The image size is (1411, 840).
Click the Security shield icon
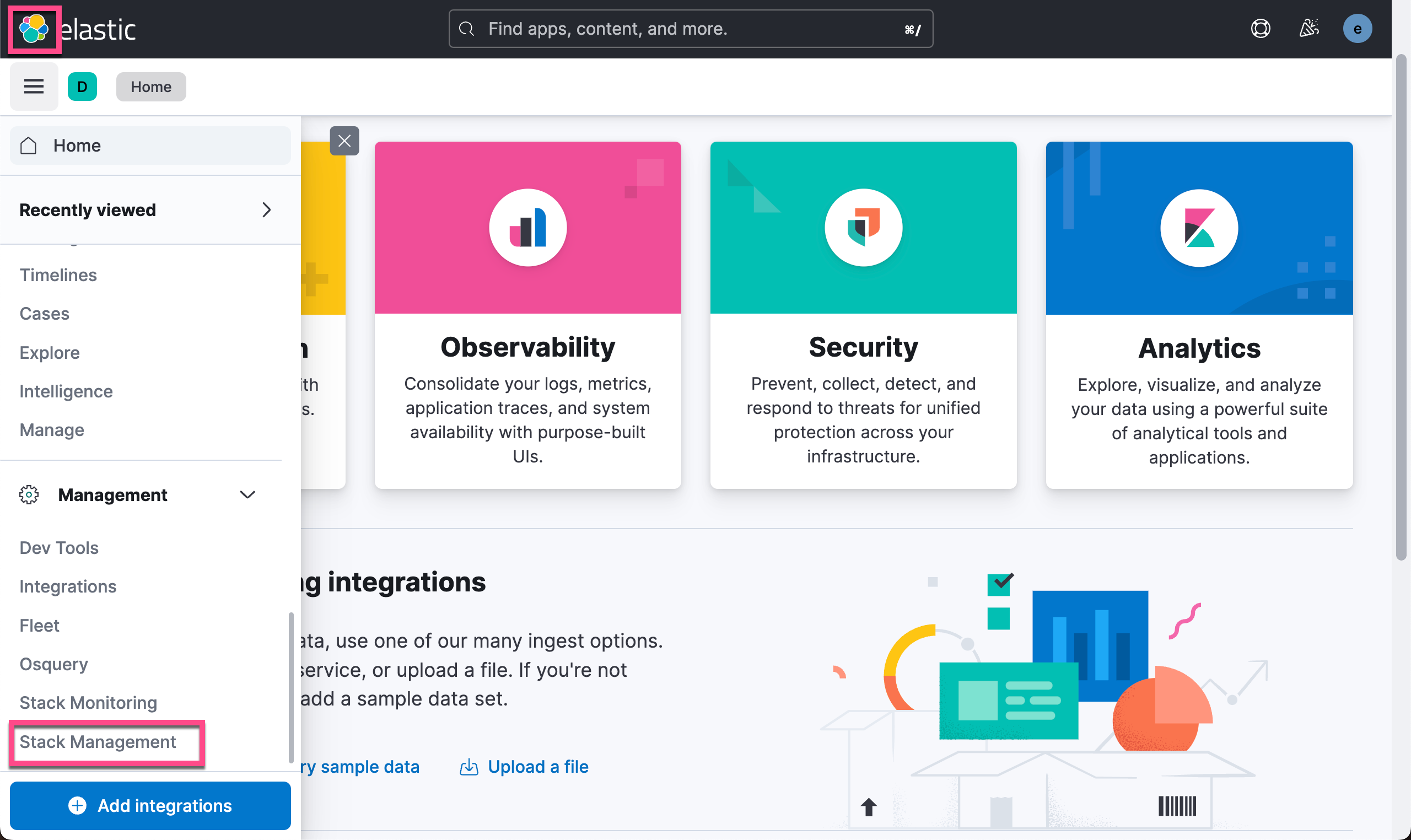coord(863,228)
